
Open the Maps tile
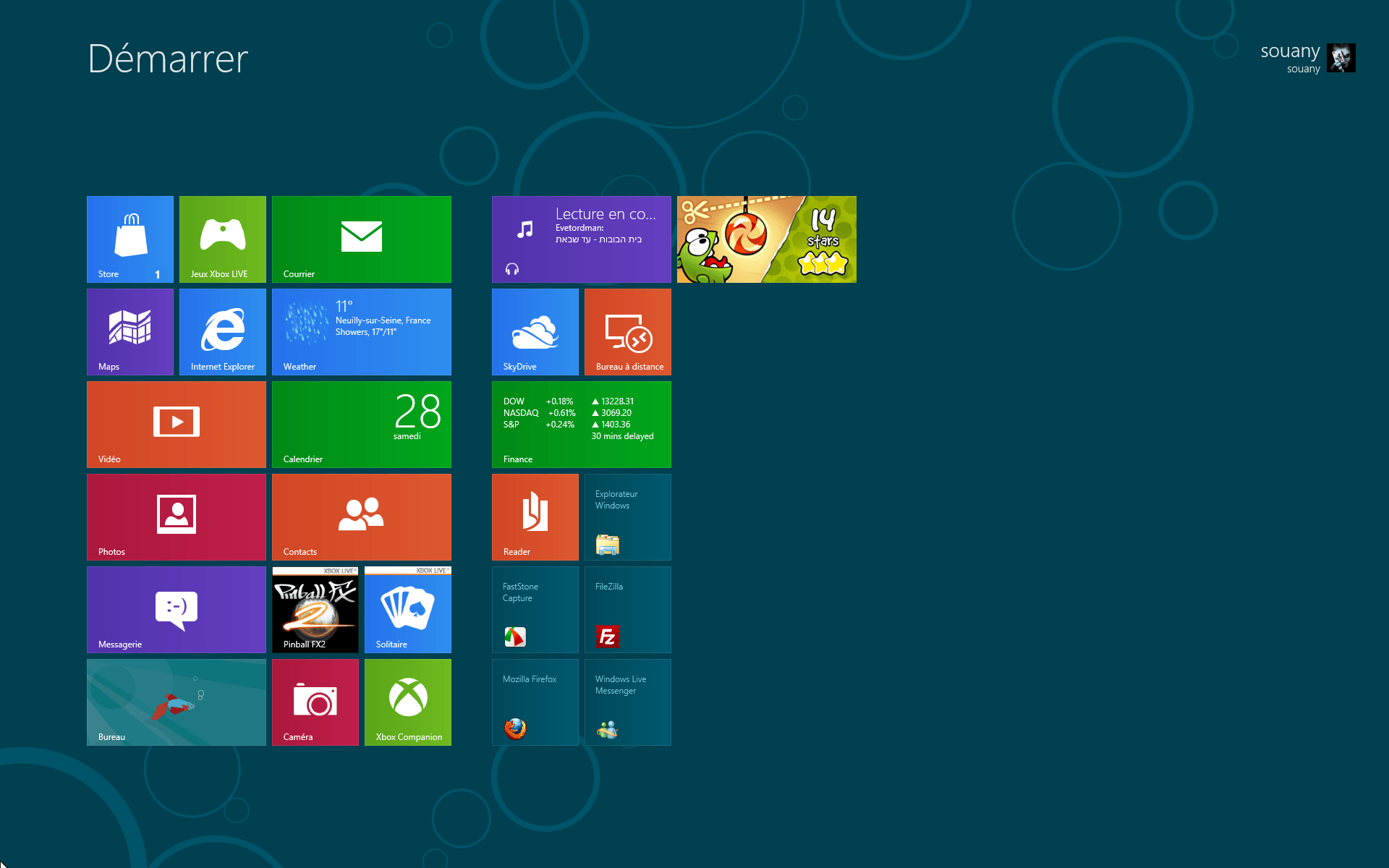point(130,332)
